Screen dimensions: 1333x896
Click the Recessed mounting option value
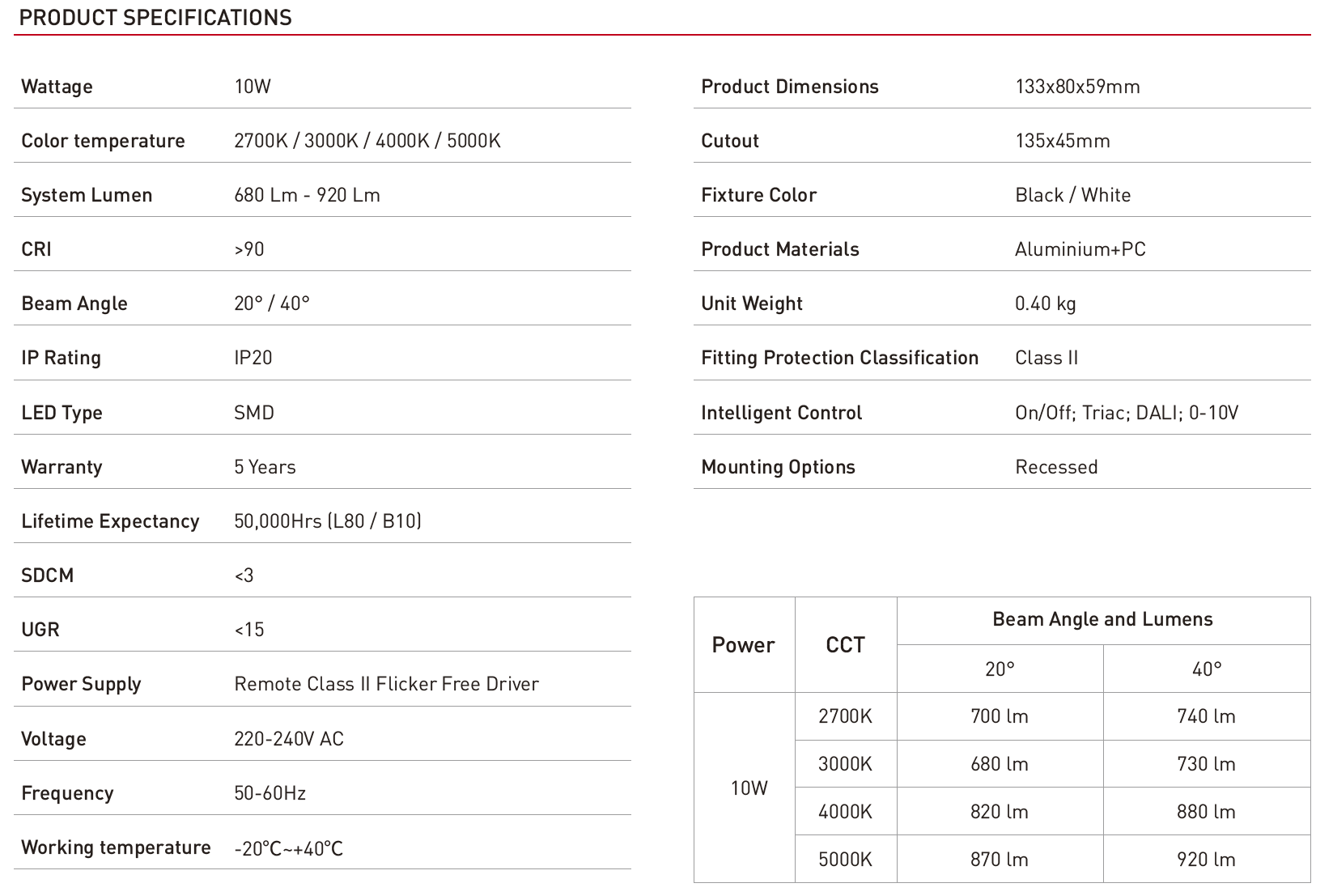point(1056,467)
